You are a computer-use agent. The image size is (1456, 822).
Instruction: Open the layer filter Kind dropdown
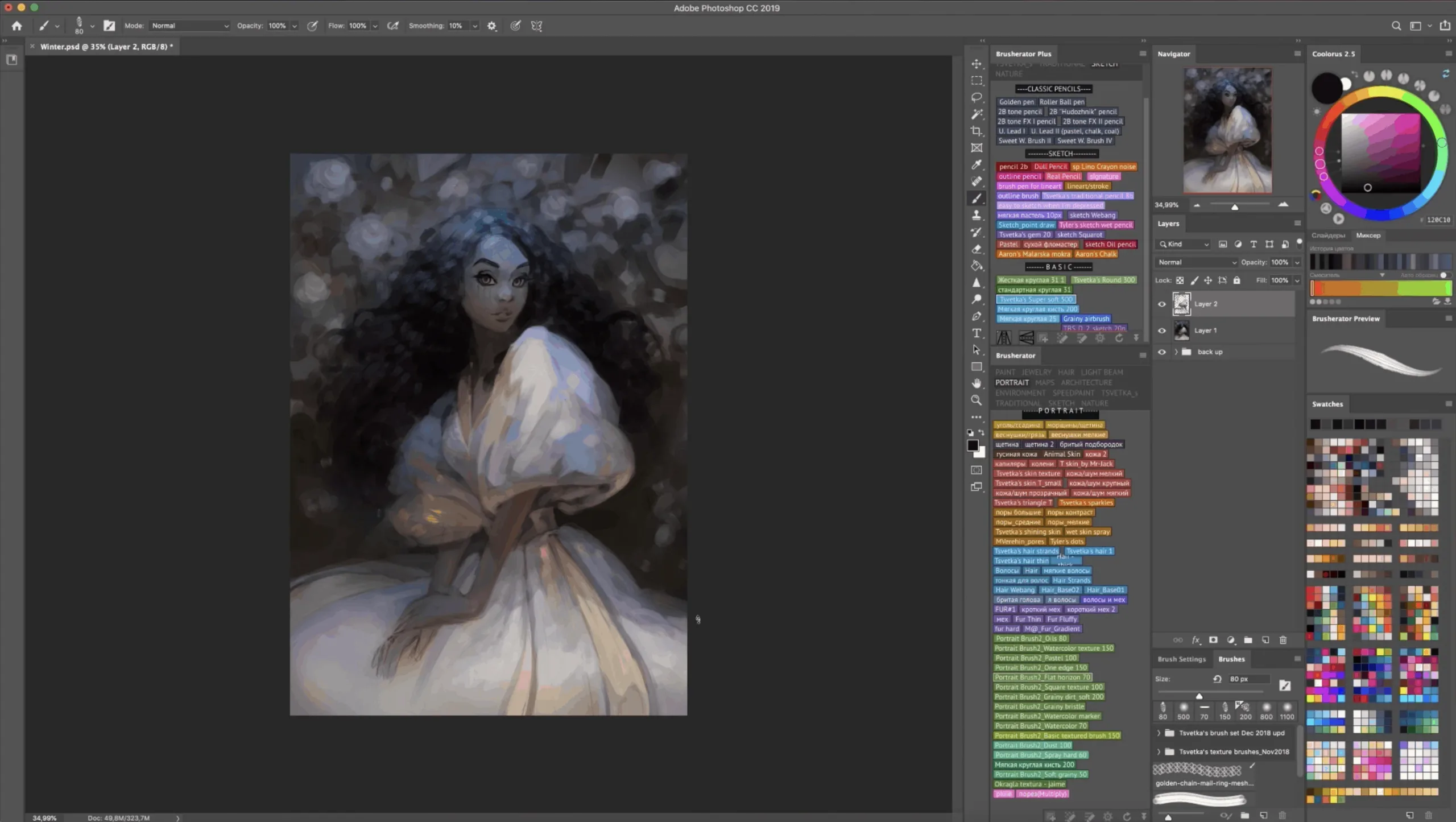tap(1183, 243)
